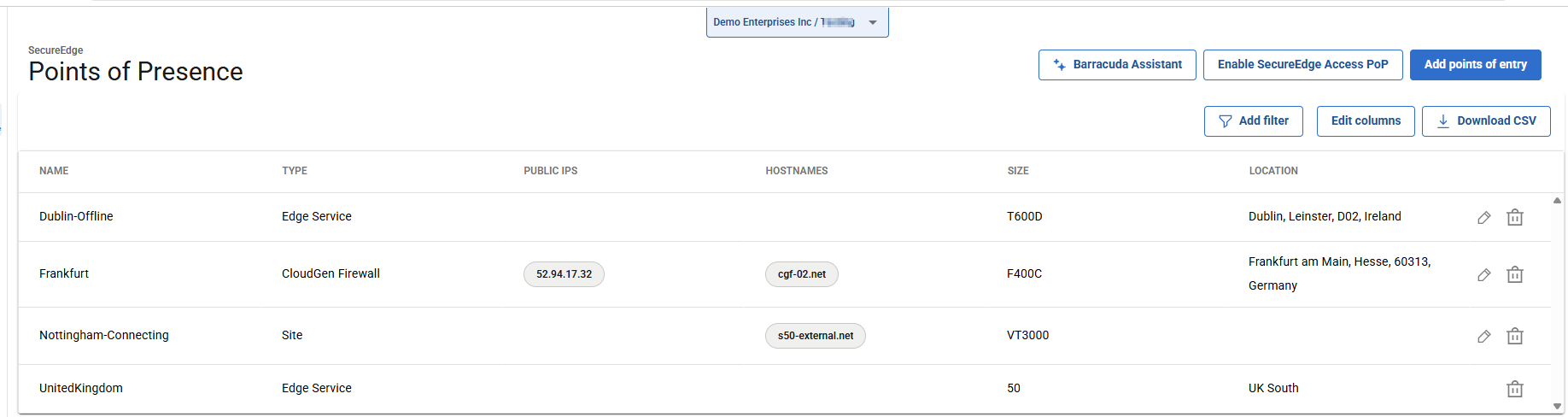Click trash icon for Nottingham-Connecting row

click(1515, 336)
